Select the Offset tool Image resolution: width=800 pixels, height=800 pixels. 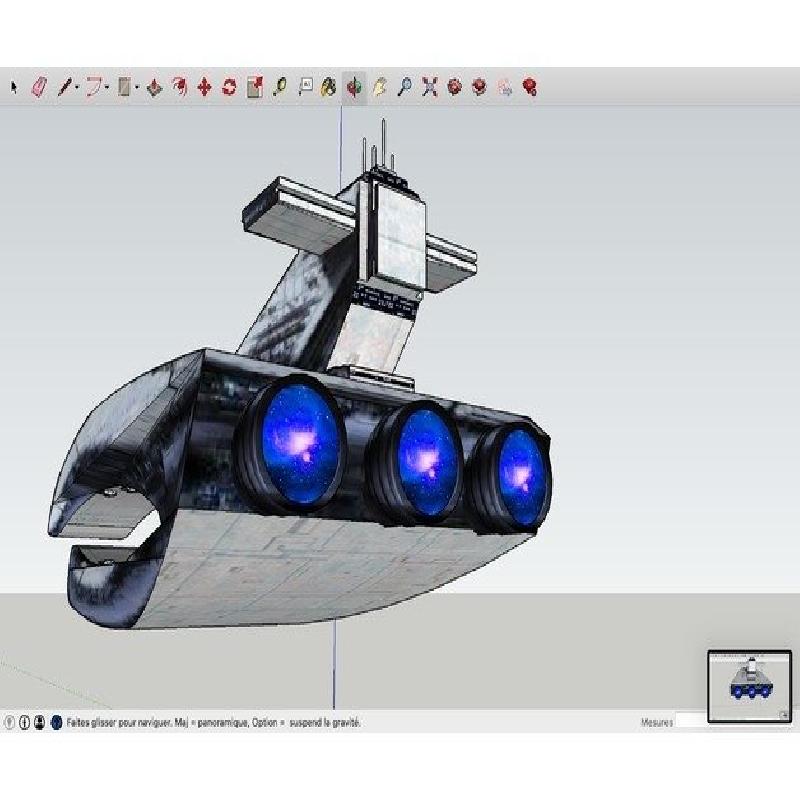pyautogui.click(x=180, y=87)
